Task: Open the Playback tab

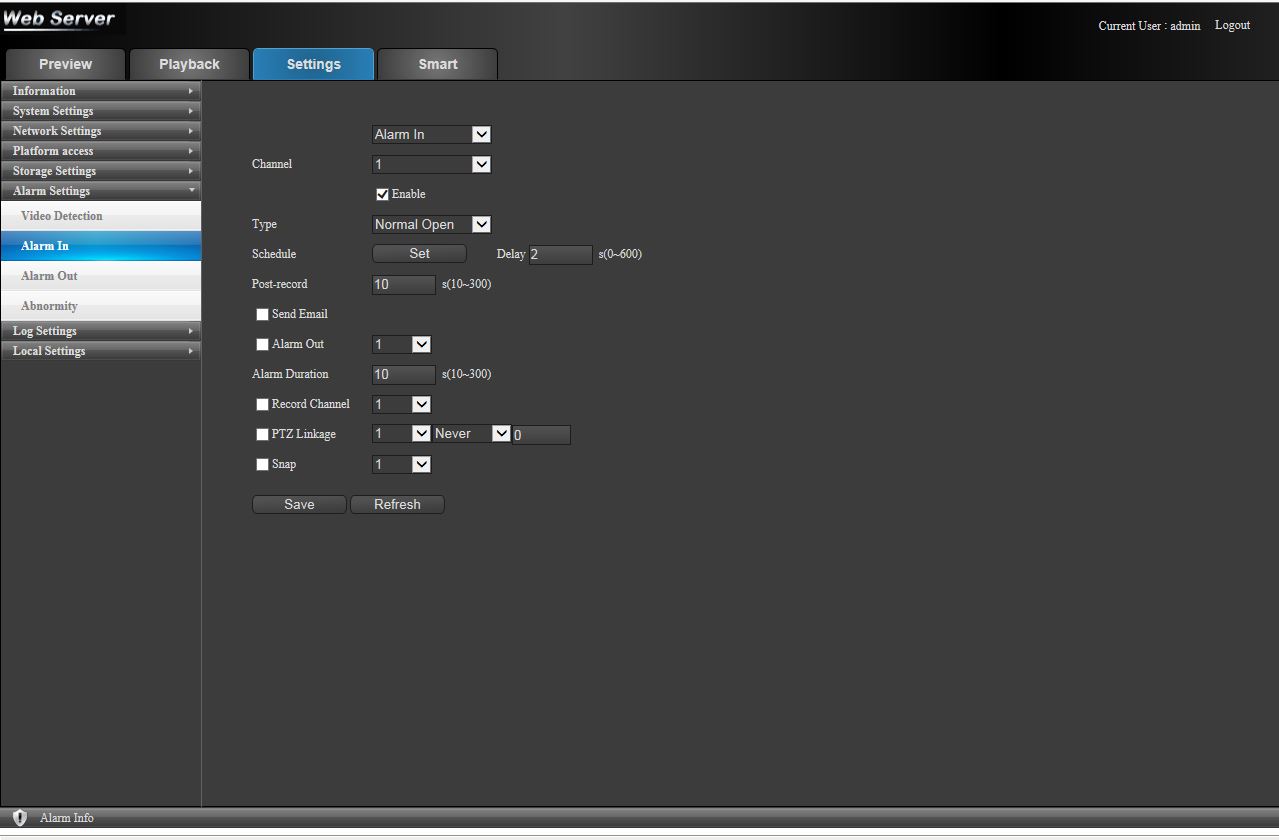Action: [189, 64]
